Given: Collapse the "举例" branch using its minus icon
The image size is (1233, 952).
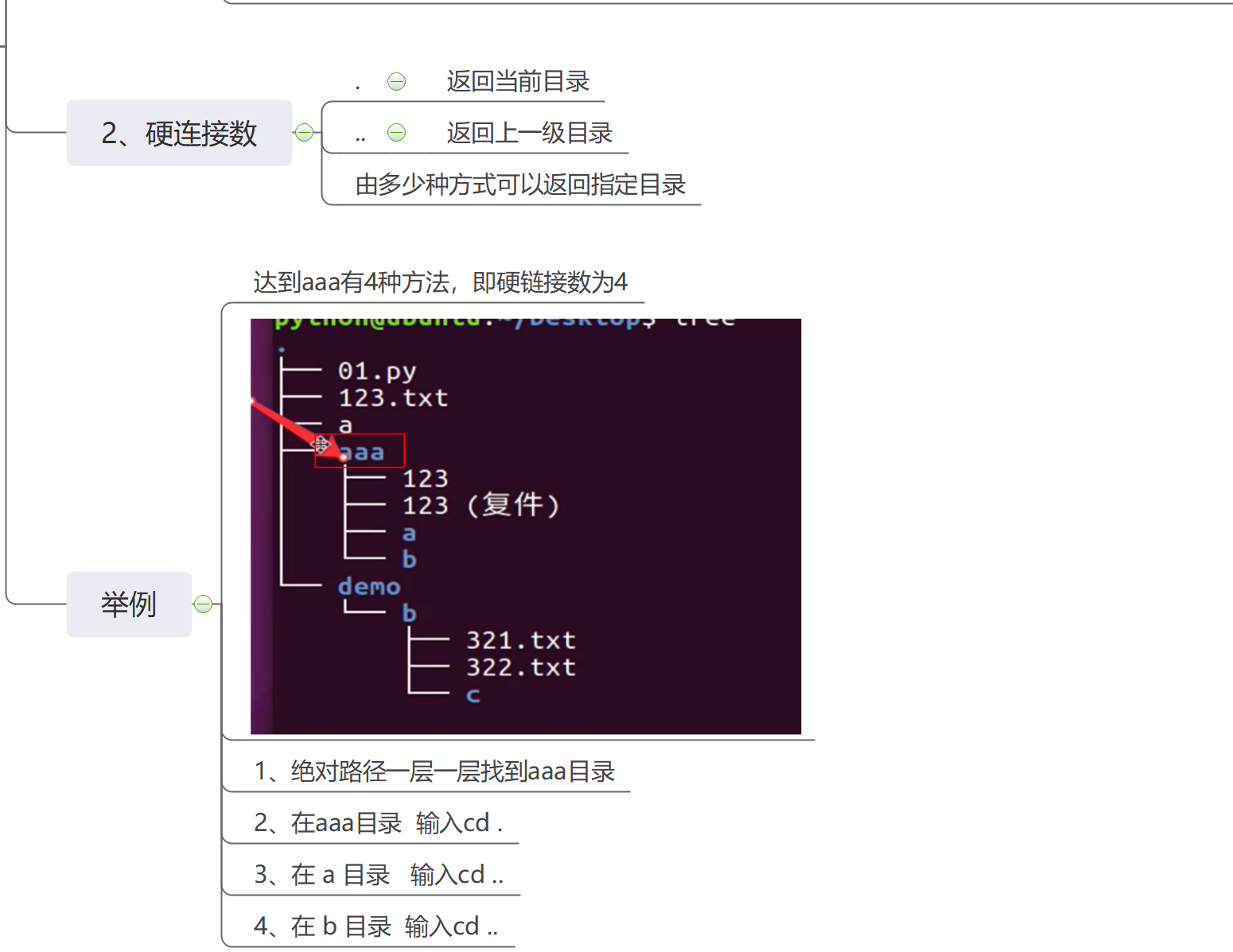Looking at the screenshot, I should tap(204, 604).
